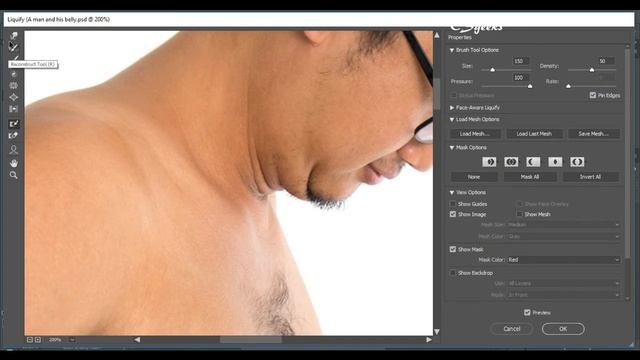Open the backdrop Use dropdown
This screenshot has width=640, height=360.
pos(564,283)
